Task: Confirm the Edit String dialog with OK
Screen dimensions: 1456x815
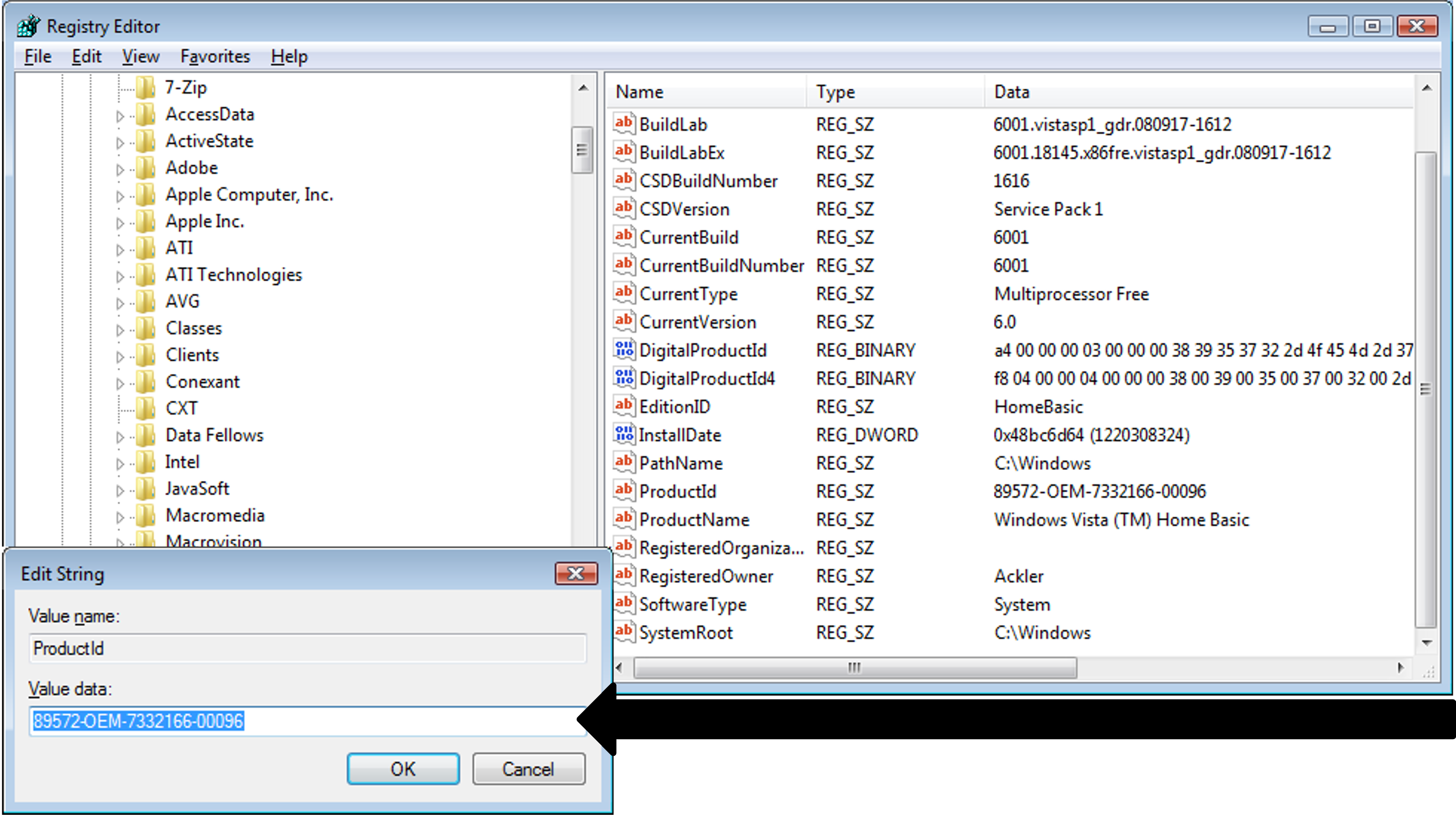Action: 403,768
